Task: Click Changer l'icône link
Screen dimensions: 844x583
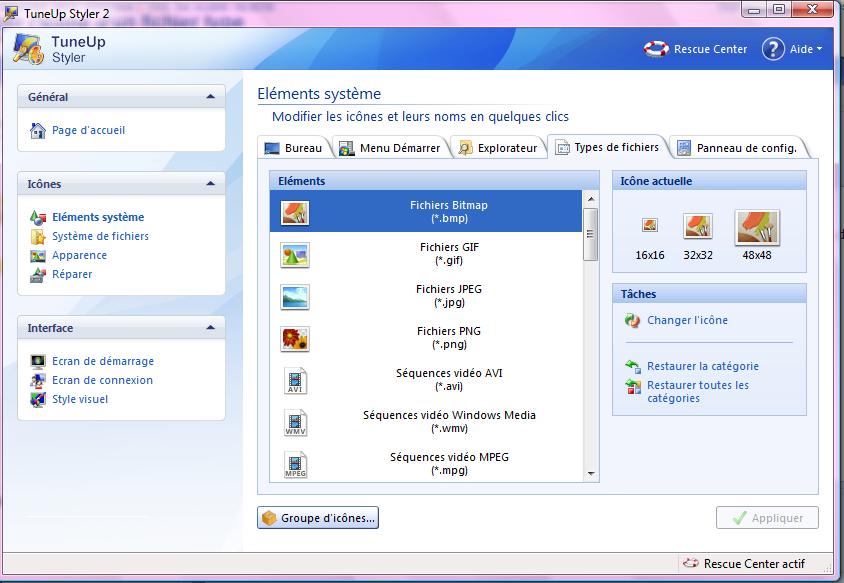Action: pos(687,320)
